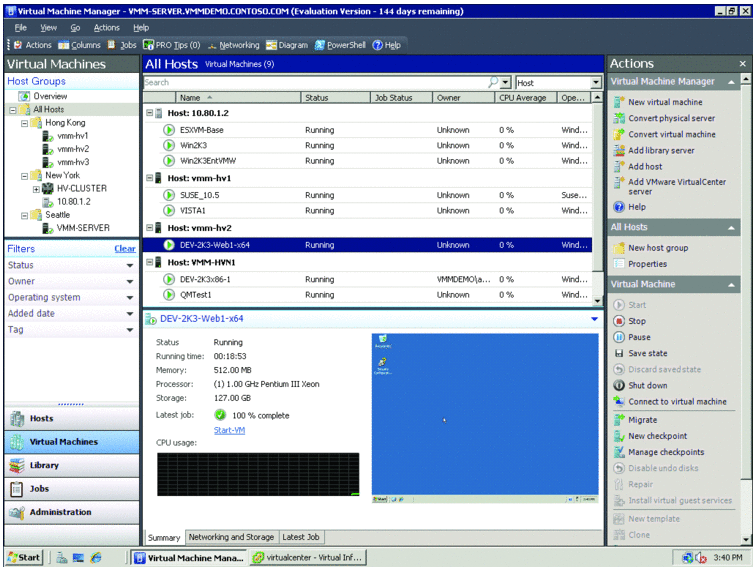Collapse the Hong Kong host group
Screen dimensions: 755x571
[x=25, y=123]
